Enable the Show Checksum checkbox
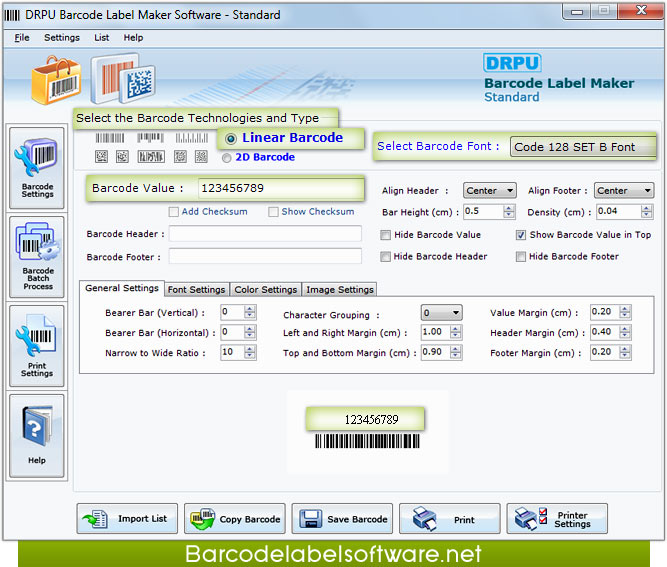 pyautogui.click(x=274, y=212)
